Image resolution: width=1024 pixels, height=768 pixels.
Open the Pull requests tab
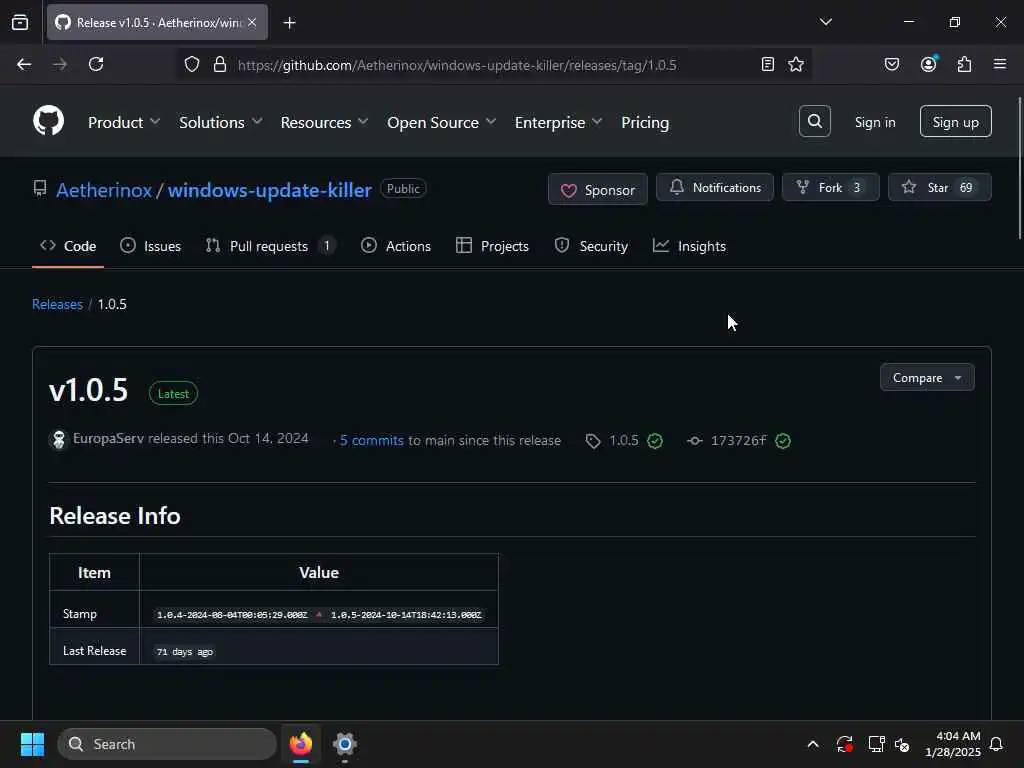pyautogui.click(x=270, y=246)
